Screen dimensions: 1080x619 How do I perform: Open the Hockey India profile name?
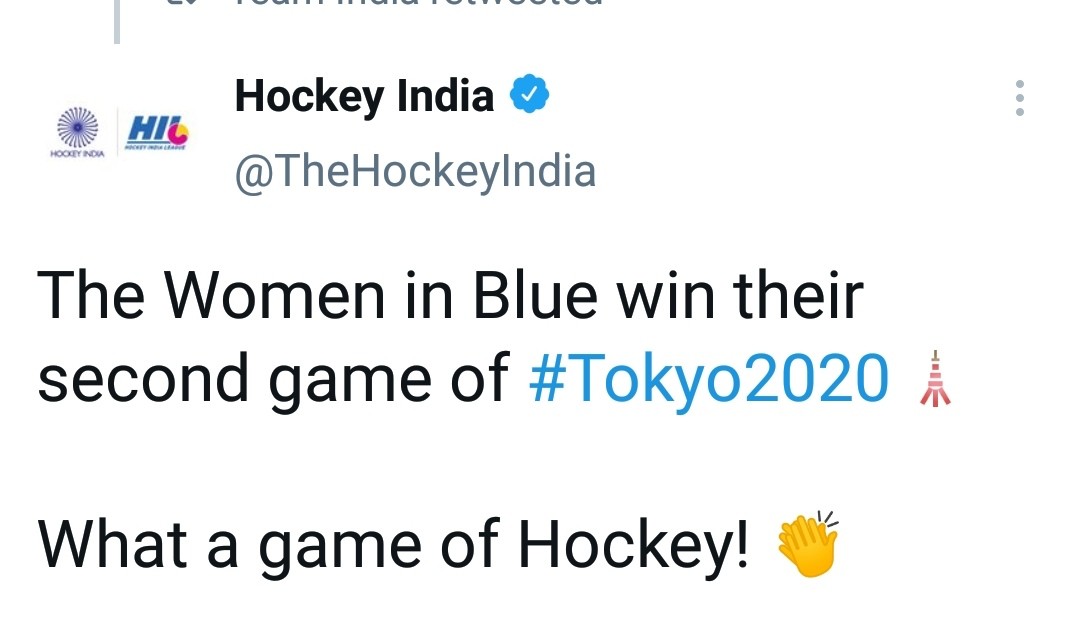pos(364,97)
